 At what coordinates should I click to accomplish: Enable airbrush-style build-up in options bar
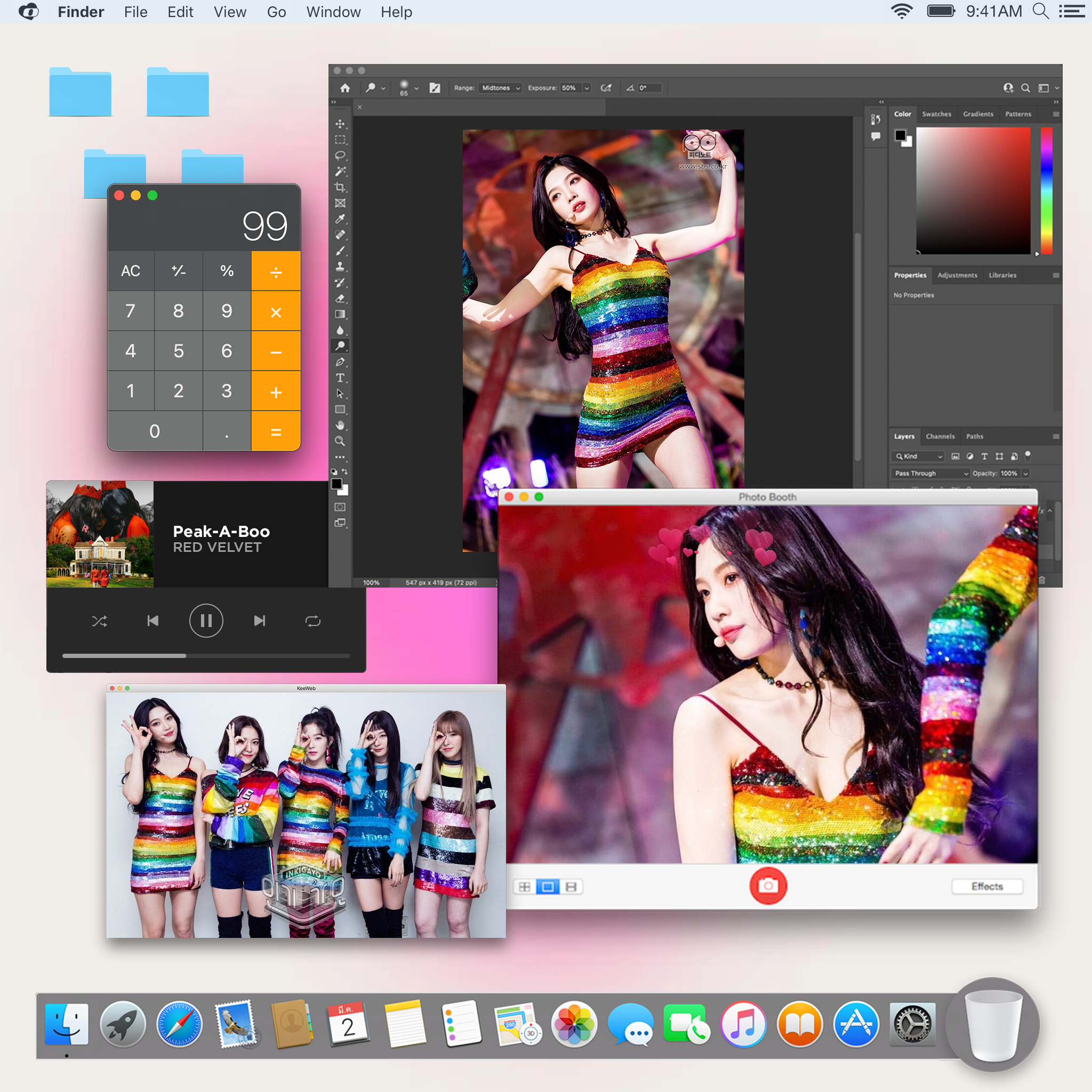[606, 87]
